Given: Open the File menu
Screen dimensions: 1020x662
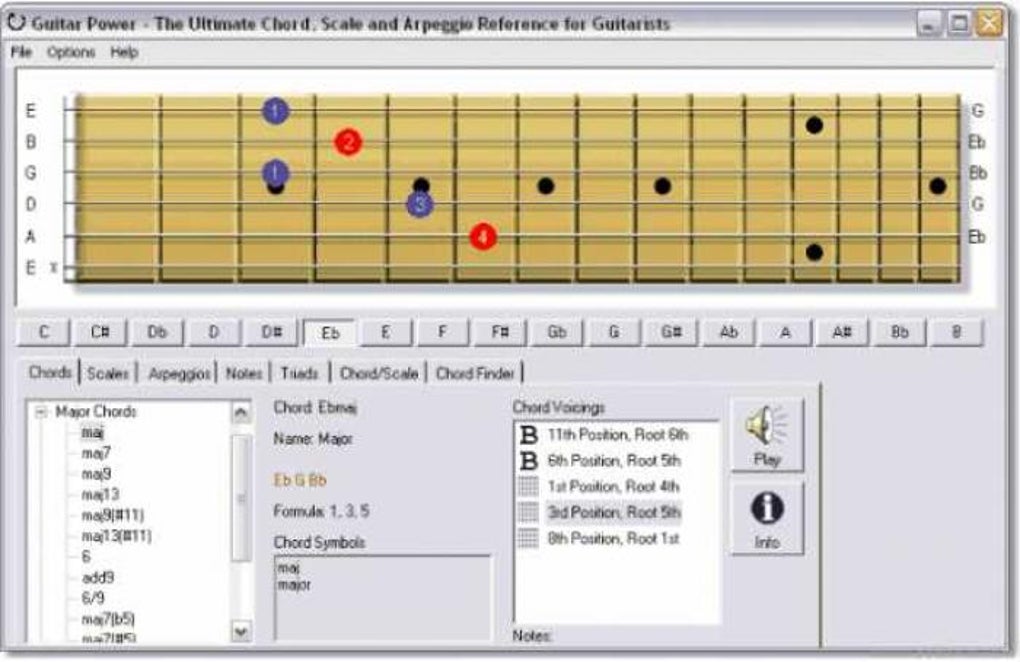Looking at the screenshot, I should pyautogui.click(x=21, y=52).
